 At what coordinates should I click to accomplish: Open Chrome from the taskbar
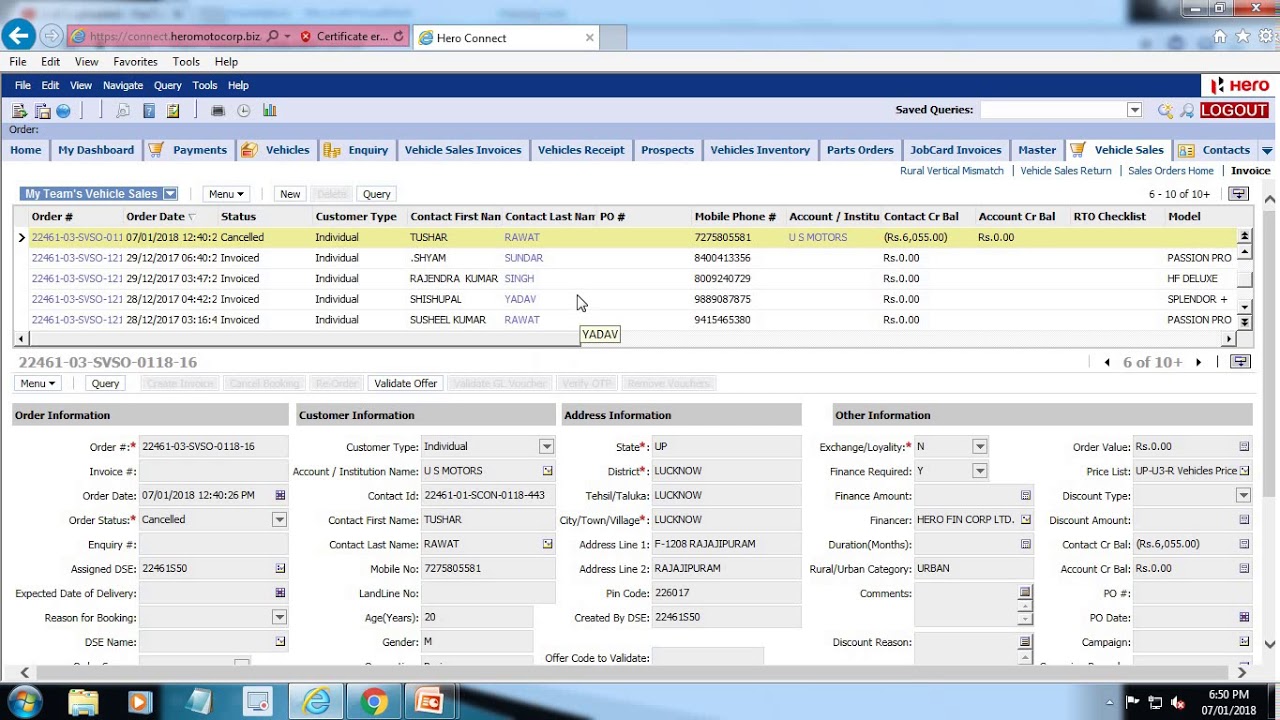click(x=374, y=702)
